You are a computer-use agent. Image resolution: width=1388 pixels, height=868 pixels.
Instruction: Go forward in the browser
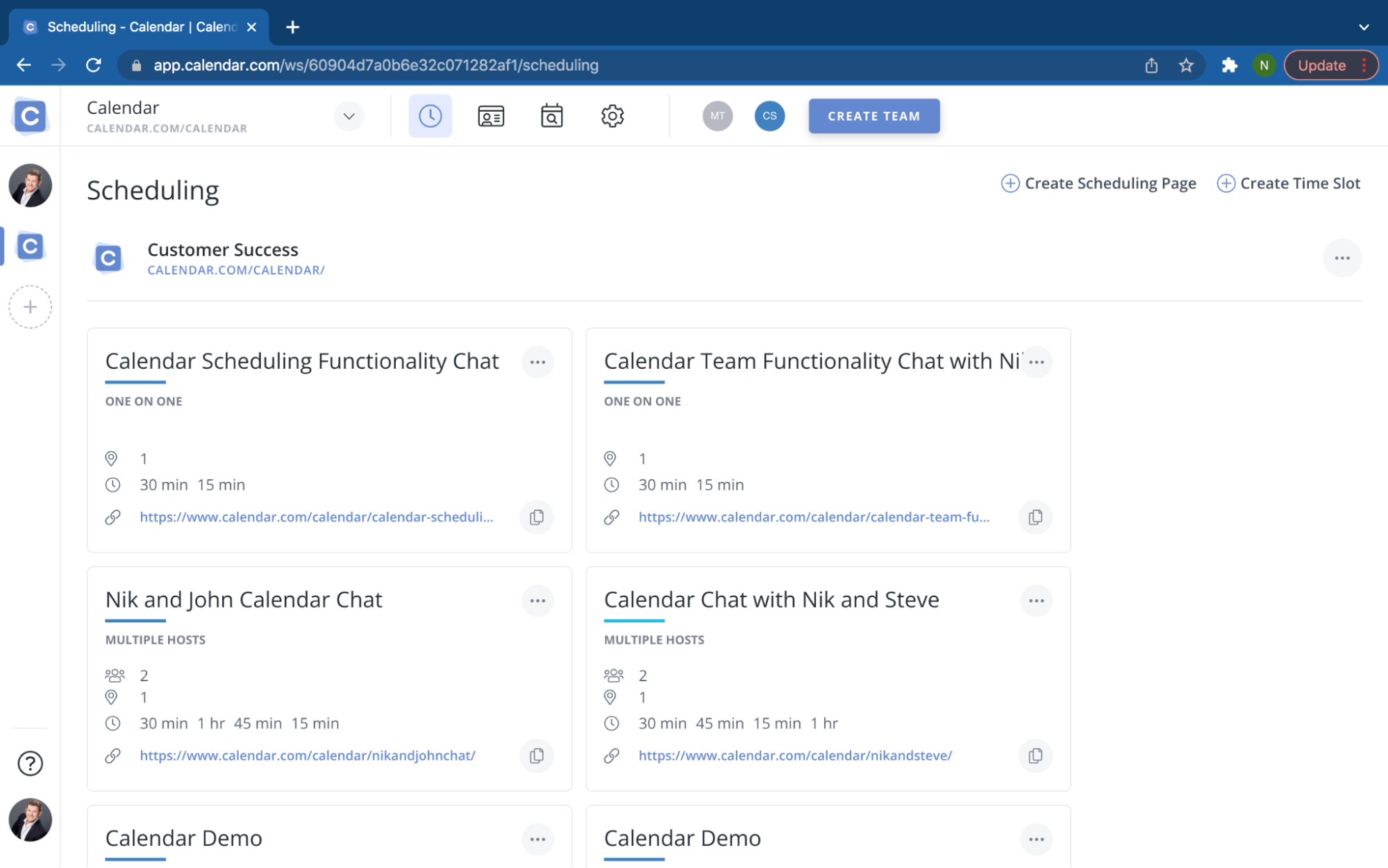pos(58,65)
